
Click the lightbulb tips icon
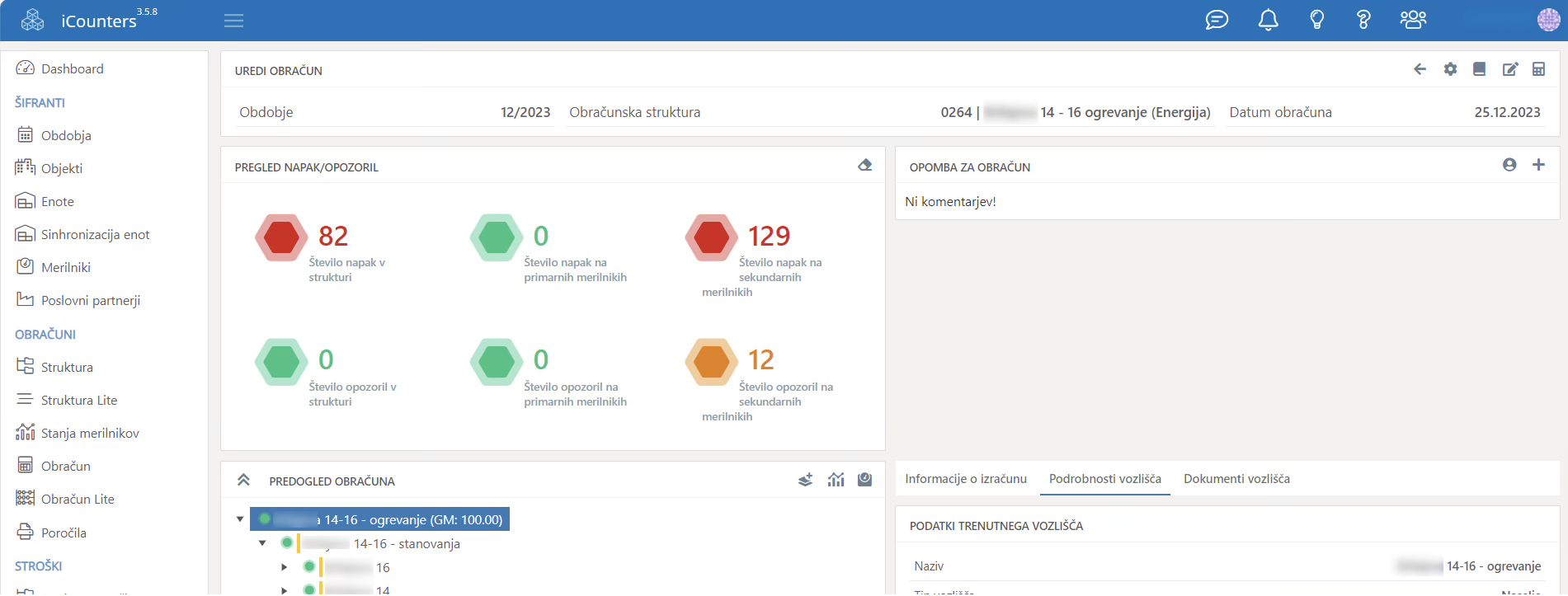click(x=1316, y=20)
